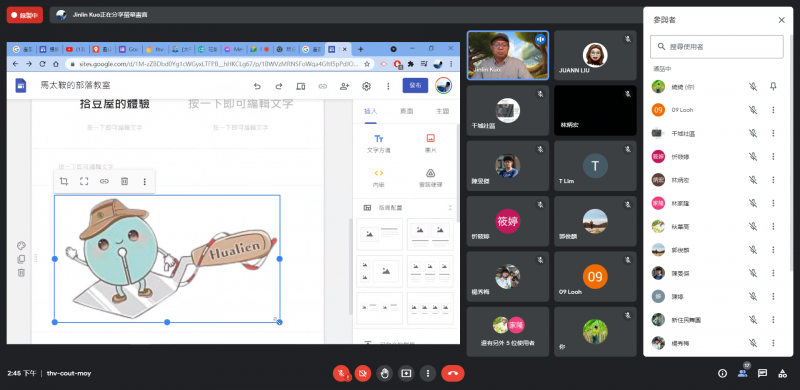Click Jinlin Kuo's video tile

coord(508,55)
